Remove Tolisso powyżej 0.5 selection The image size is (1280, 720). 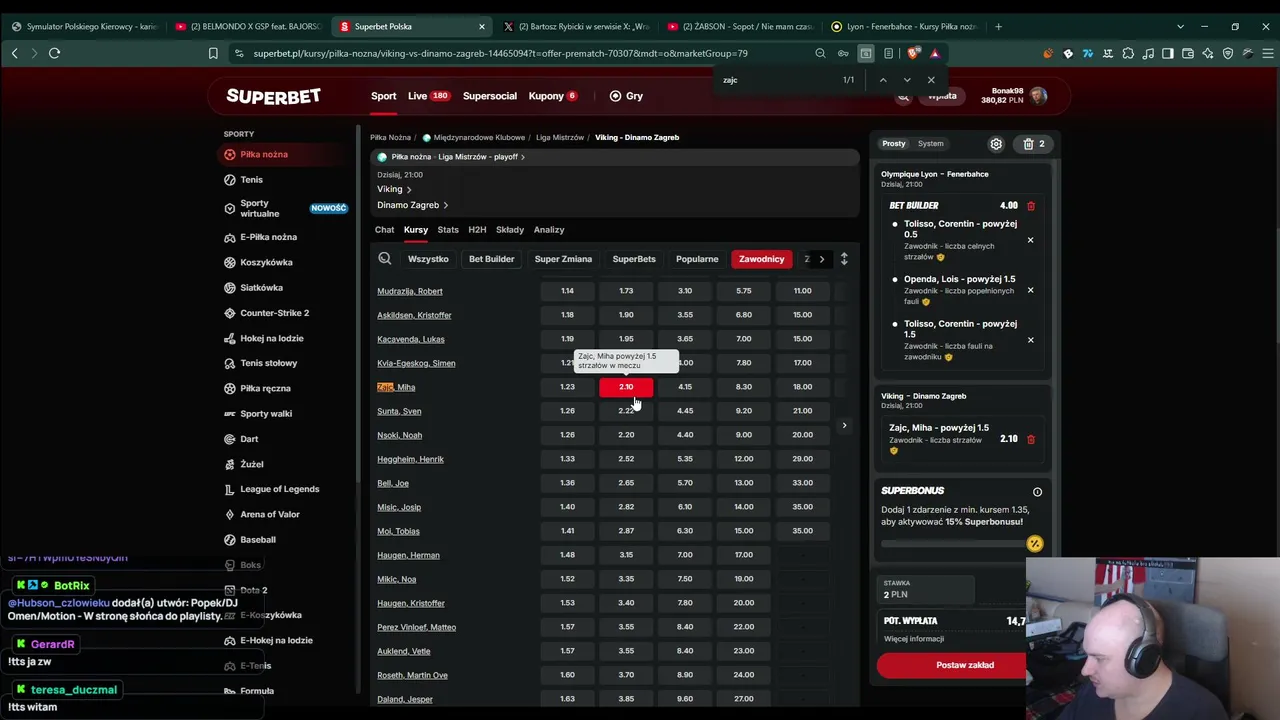pos(1030,240)
